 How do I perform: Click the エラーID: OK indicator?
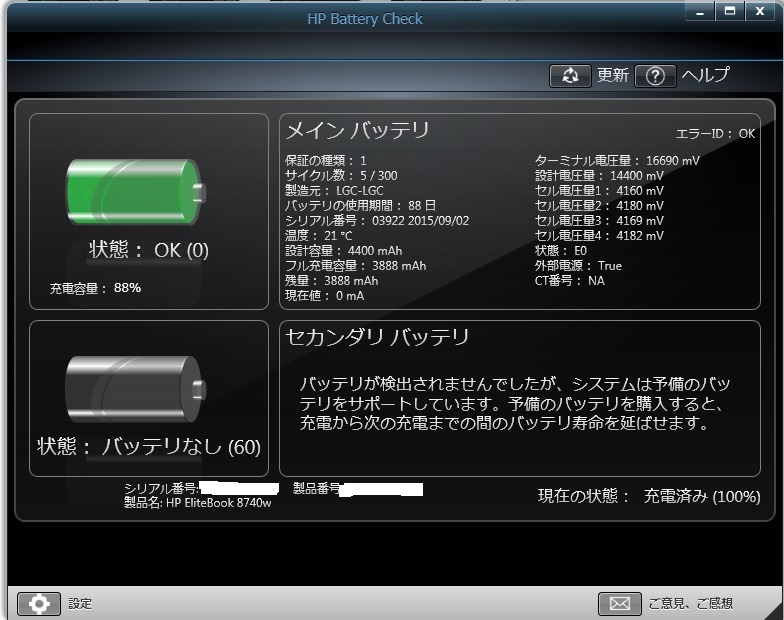pos(715,133)
